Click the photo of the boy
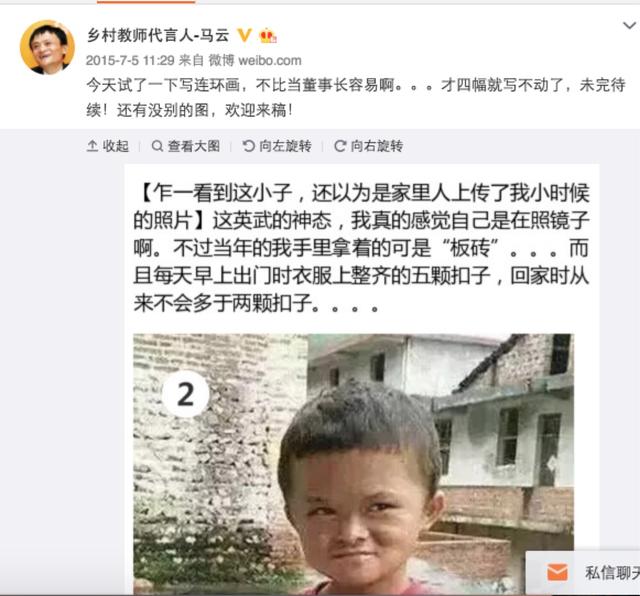Viewport: 640px width, 596px height. point(353,464)
